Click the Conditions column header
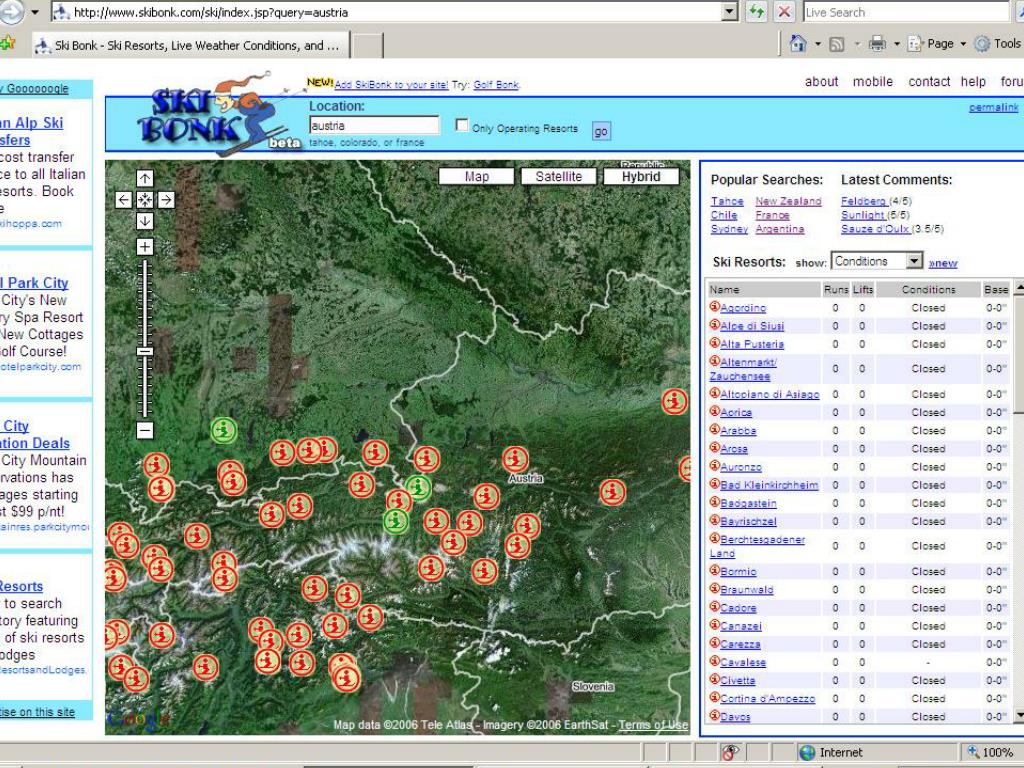 (x=928, y=289)
